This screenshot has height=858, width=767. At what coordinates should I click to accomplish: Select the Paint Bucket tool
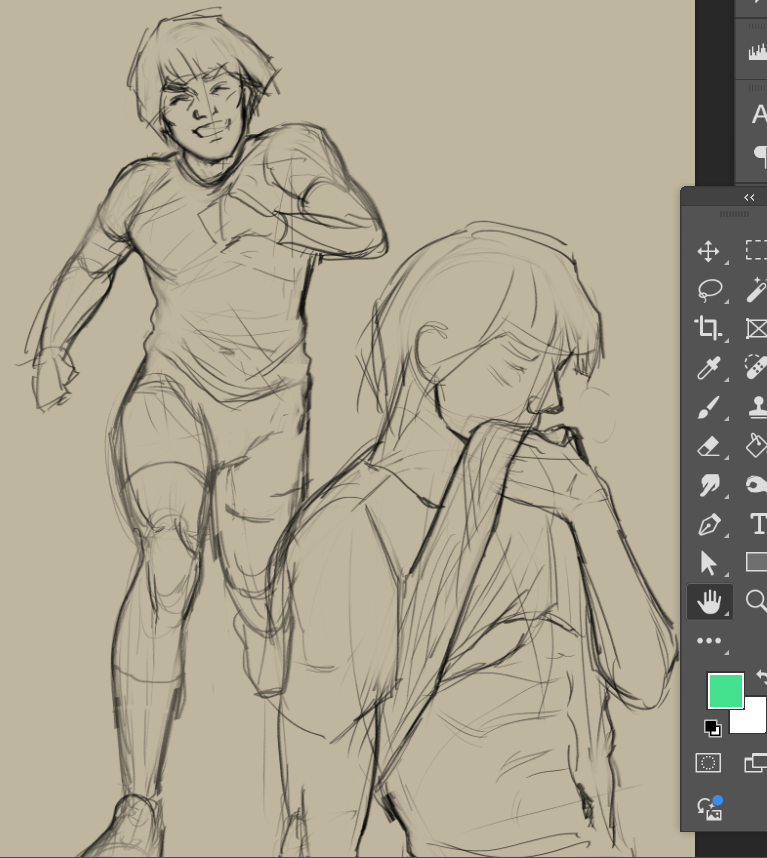point(757,445)
